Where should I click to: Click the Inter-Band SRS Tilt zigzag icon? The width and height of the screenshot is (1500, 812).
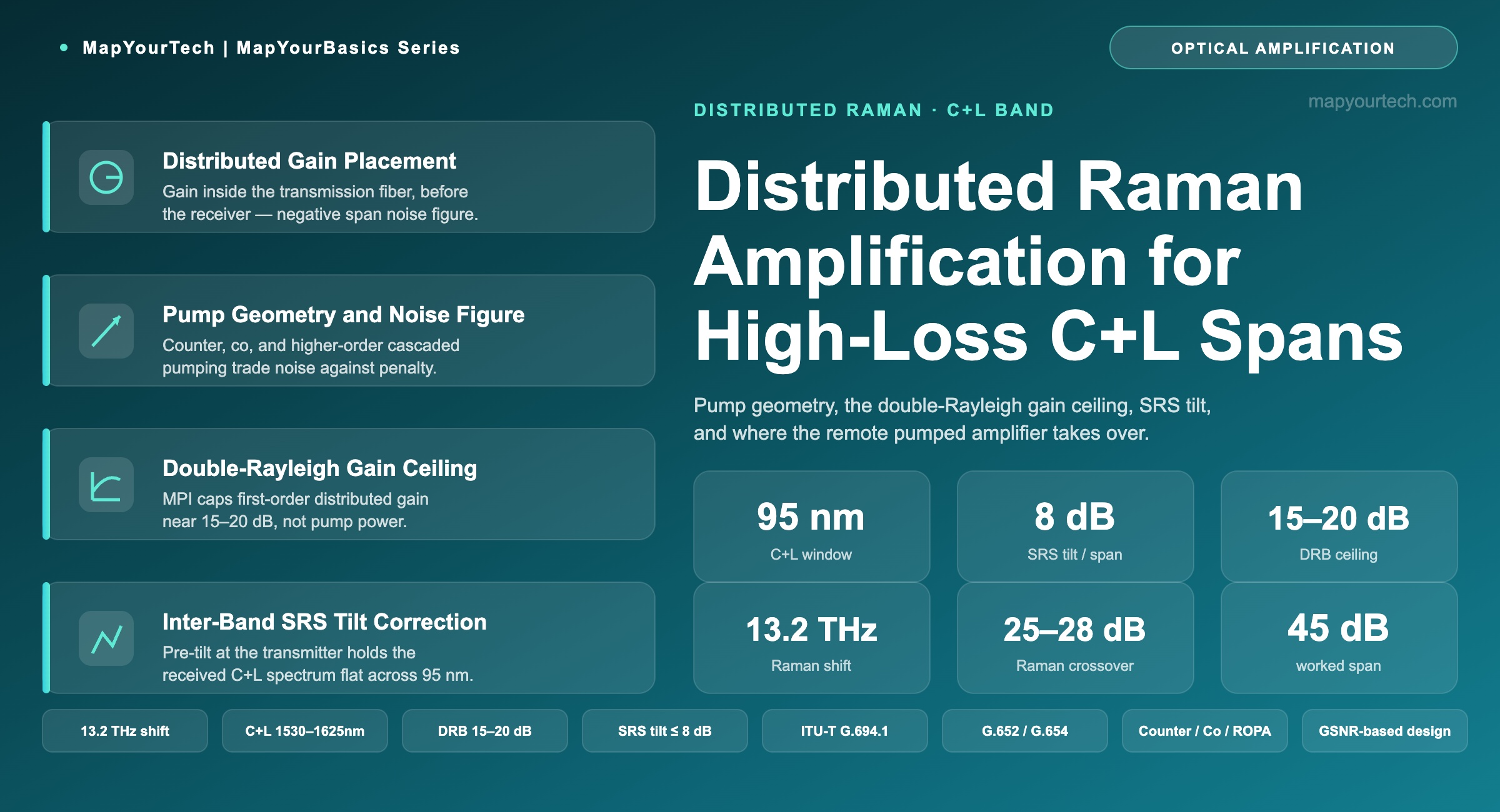point(106,638)
